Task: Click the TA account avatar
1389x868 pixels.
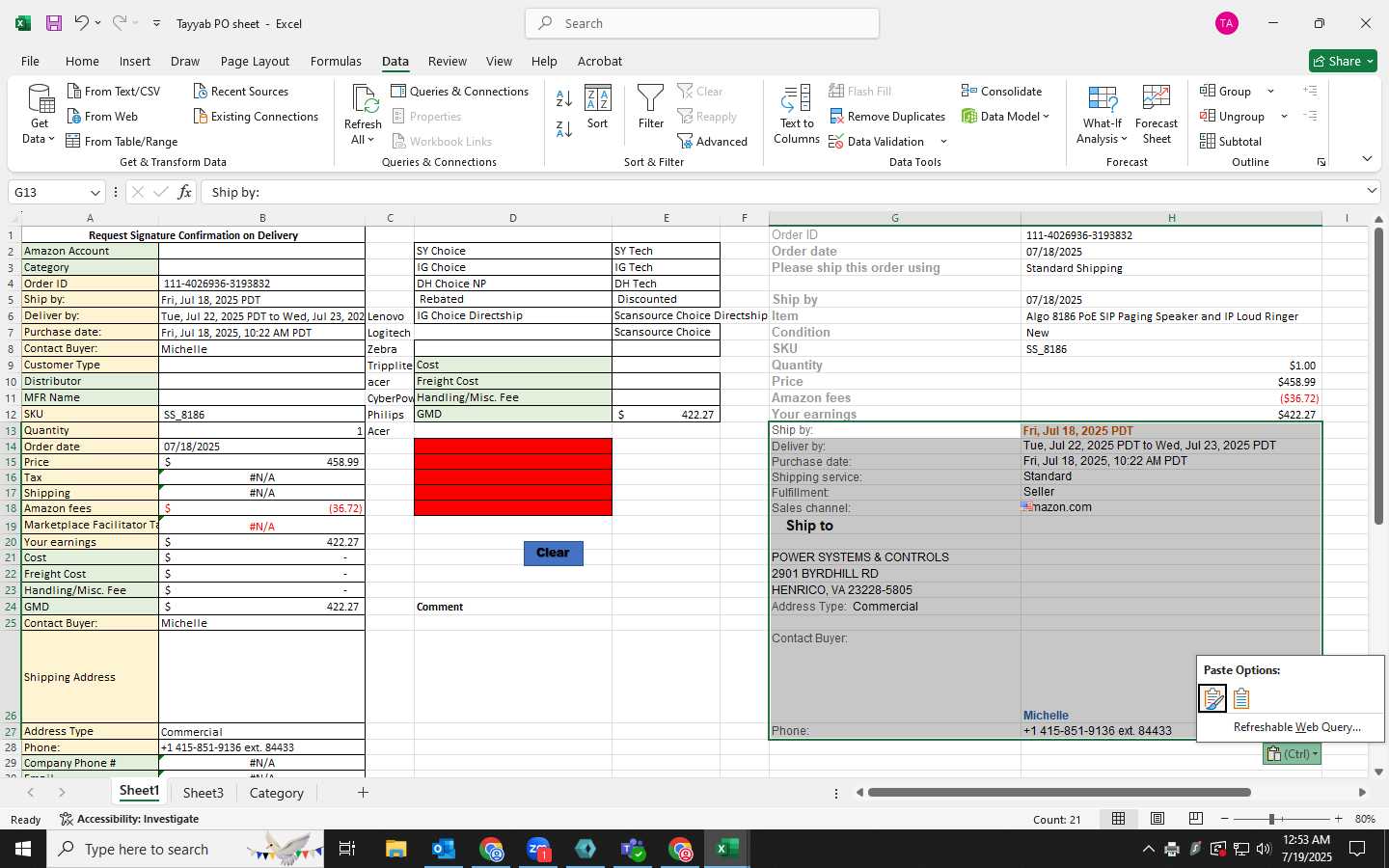Action: [x=1226, y=23]
